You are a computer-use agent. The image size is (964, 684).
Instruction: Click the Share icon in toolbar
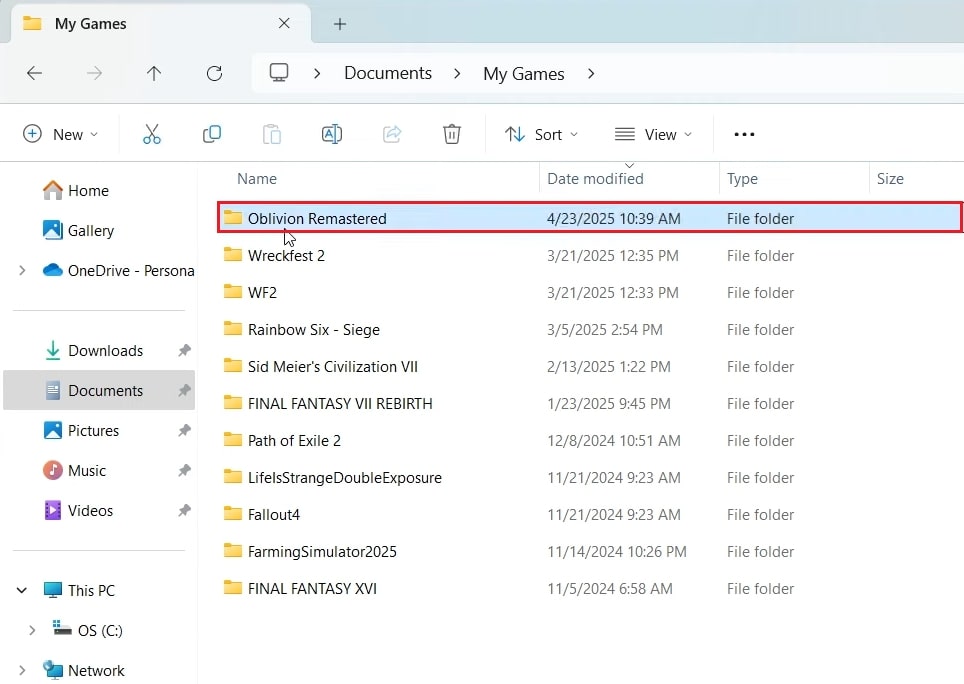point(392,134)
